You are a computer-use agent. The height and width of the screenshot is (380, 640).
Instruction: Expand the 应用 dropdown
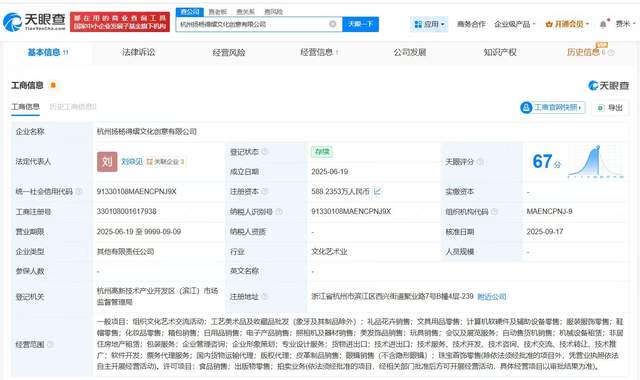(429, 24)
